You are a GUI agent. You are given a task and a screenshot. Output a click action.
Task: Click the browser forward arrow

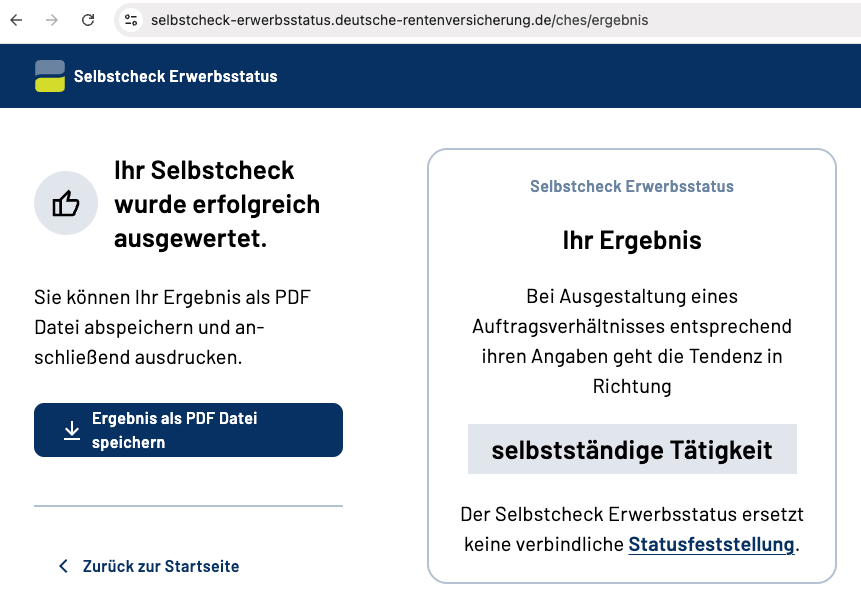pos(52,19)
